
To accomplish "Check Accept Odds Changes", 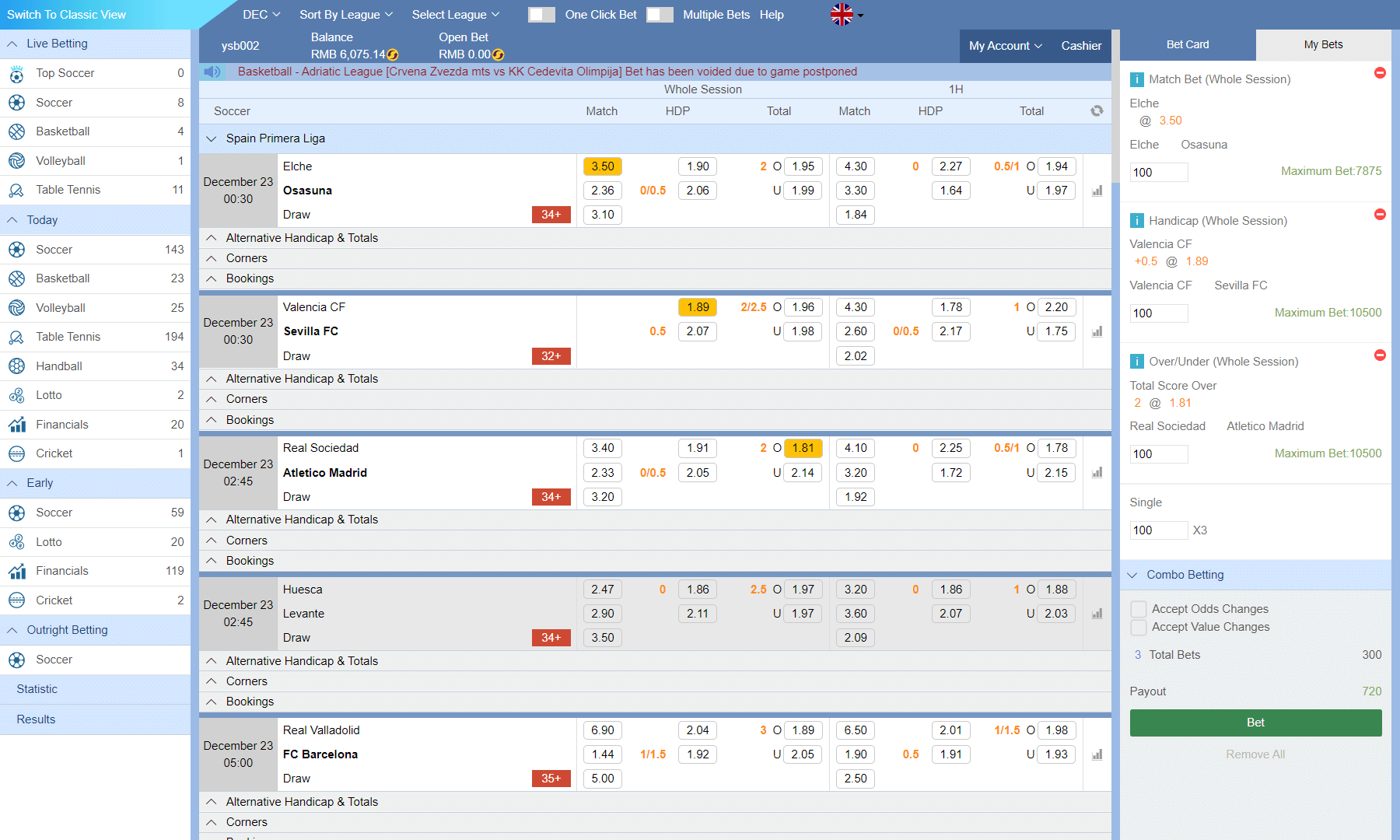I will point(1139,609).
